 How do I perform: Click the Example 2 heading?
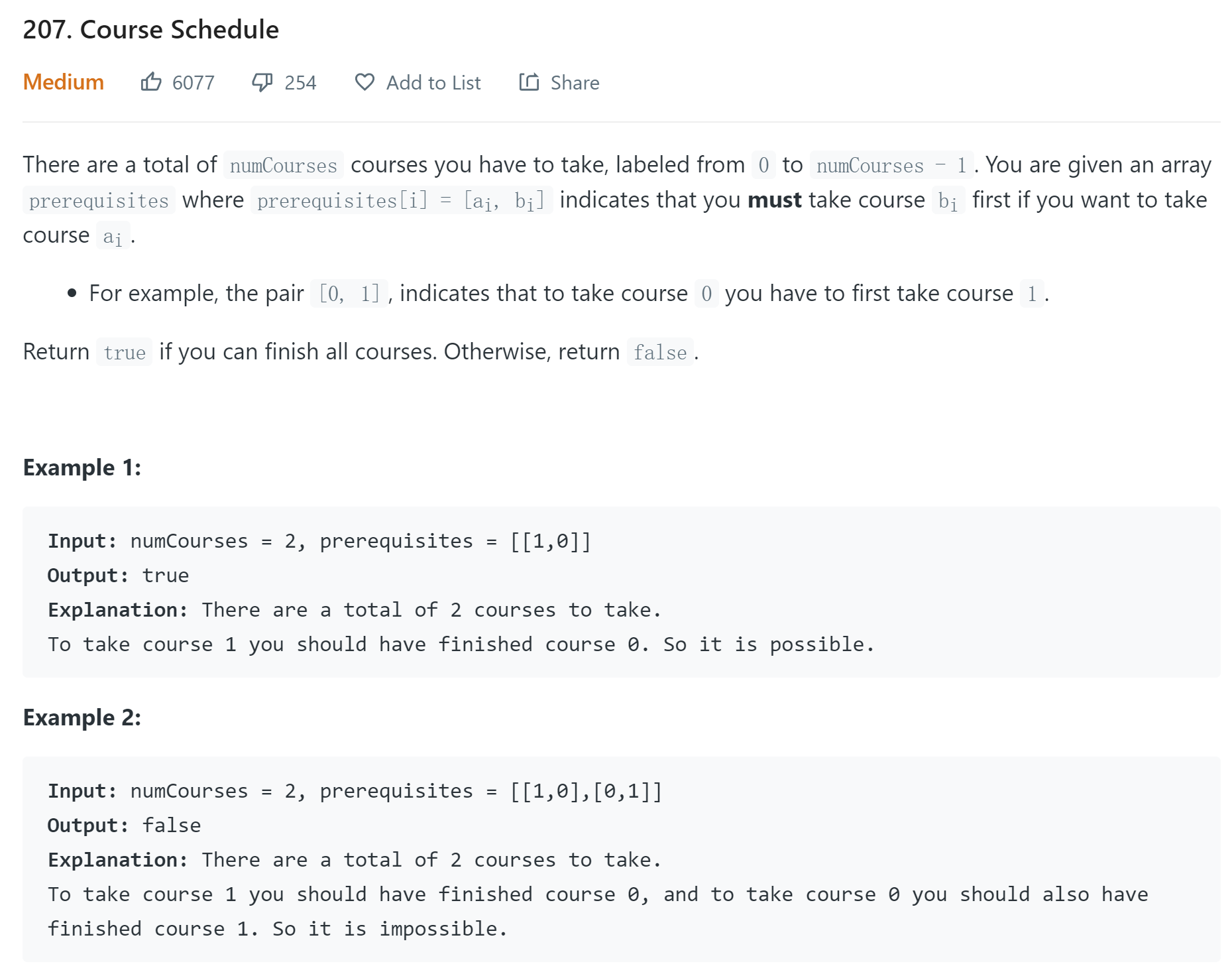[82, 717]
